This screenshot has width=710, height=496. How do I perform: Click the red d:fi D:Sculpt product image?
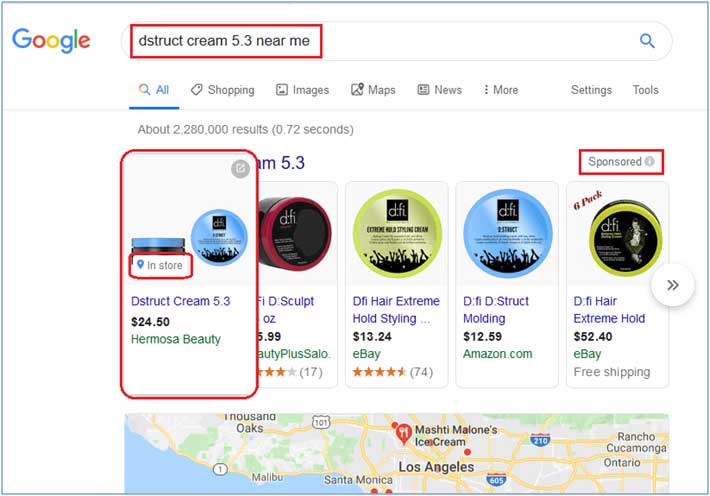tap(294, 234)
